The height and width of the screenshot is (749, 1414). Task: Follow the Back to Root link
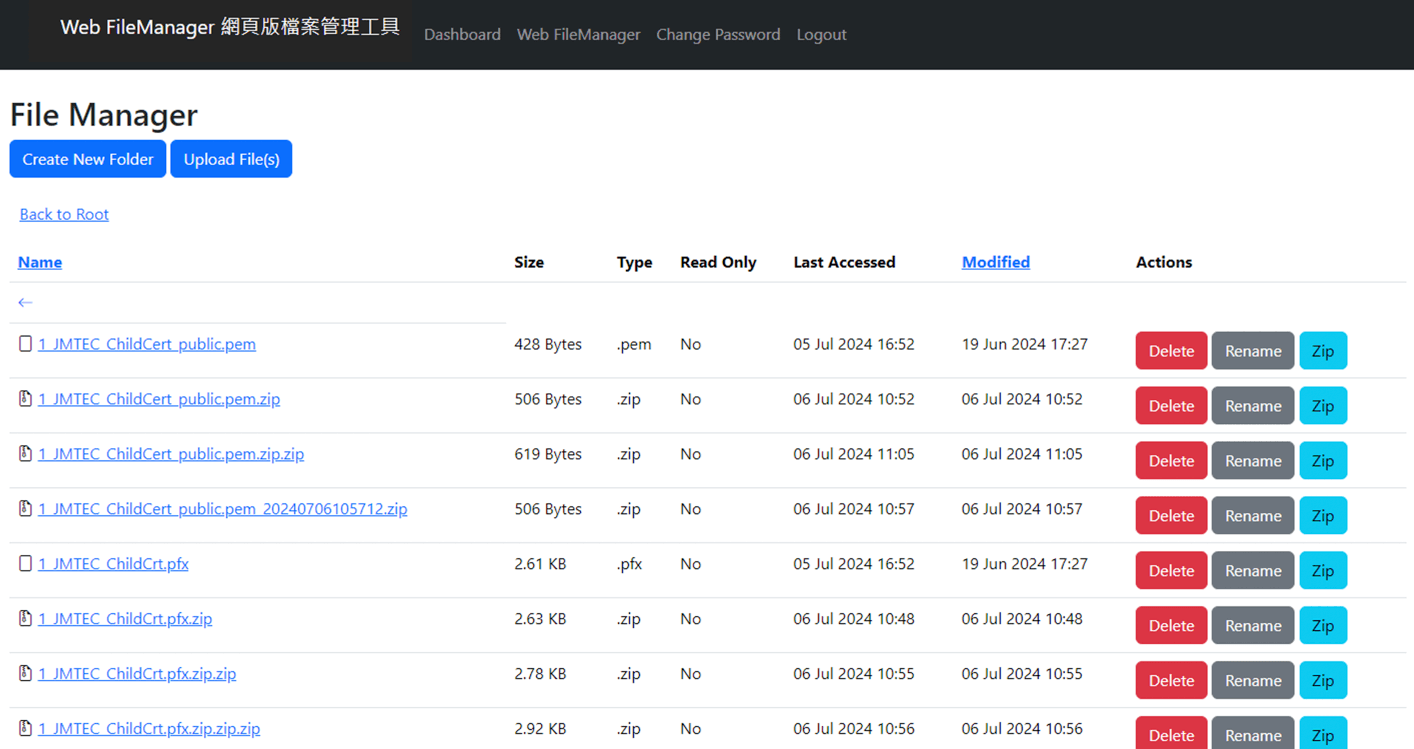pos(64,214)
